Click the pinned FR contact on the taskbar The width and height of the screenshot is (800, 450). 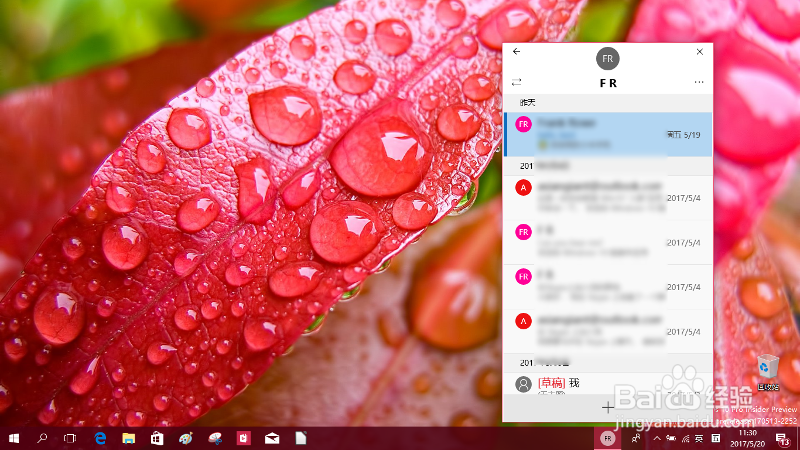tap(607, 438)
